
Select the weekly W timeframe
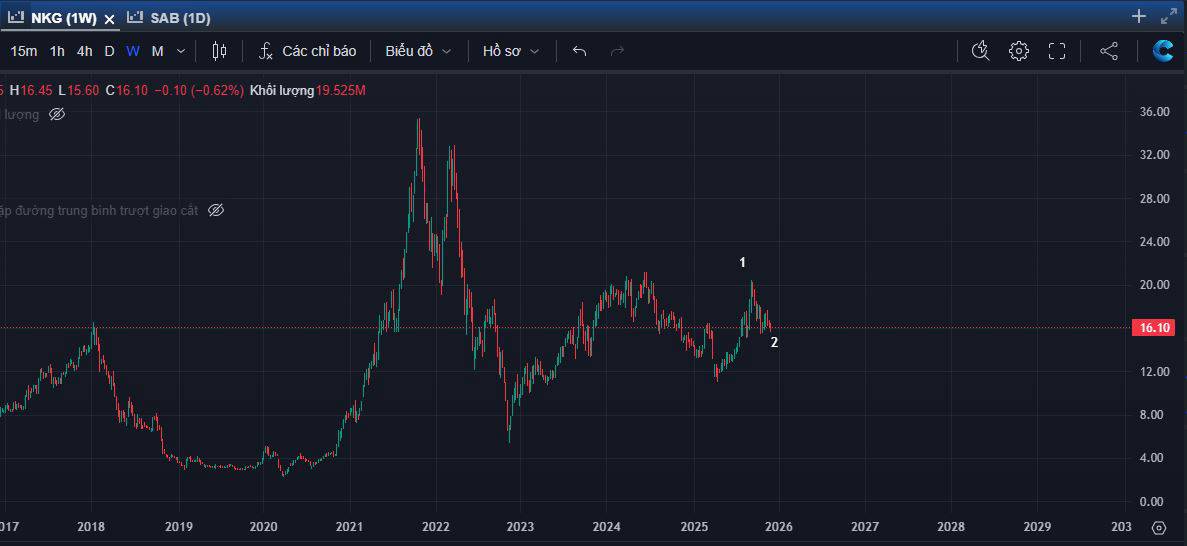(133, 51)
